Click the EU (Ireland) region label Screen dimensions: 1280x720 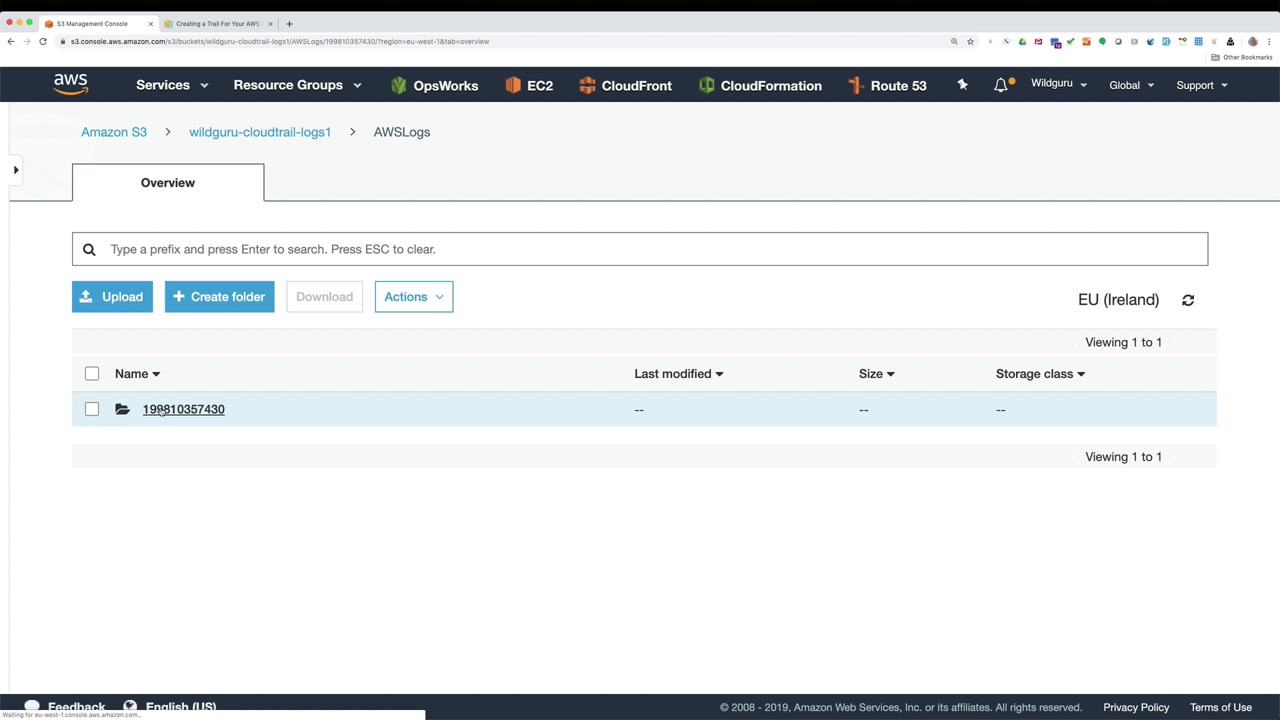[x=1118, y=300]
